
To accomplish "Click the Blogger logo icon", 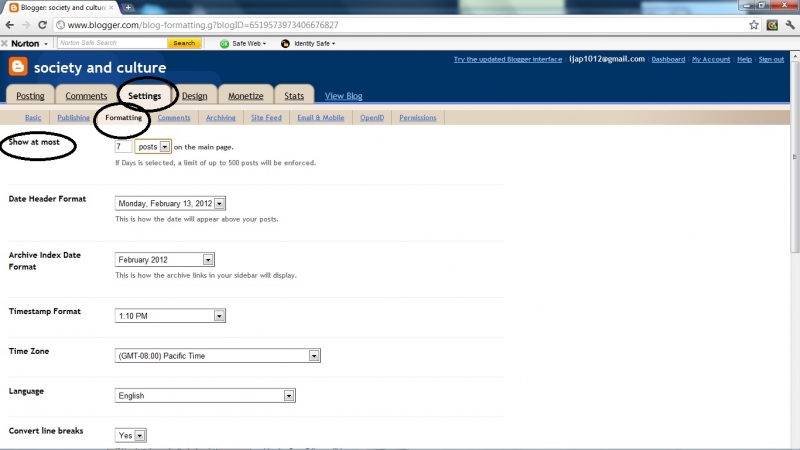I will coord(18,67).
